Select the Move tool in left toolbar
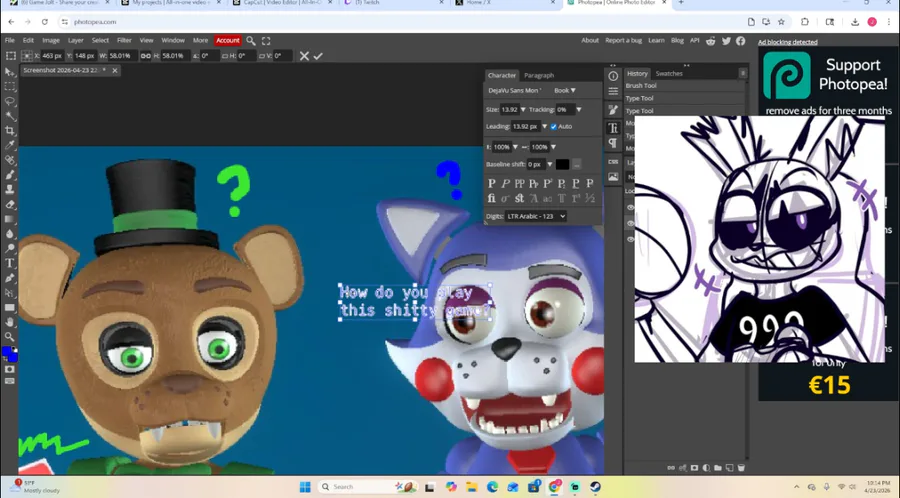Viewport: 900px width, 498px height. pyautogui.click(x=10, y=72)
